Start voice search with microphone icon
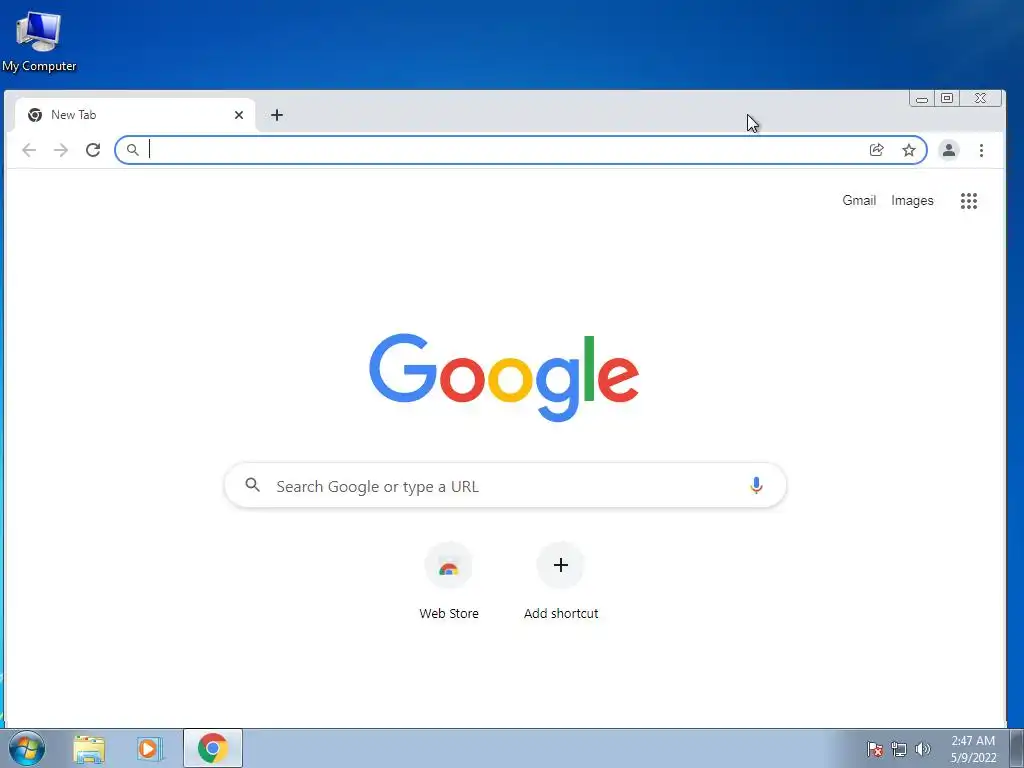The height and width of the screenshot is (768, 1024). point(756,485)
